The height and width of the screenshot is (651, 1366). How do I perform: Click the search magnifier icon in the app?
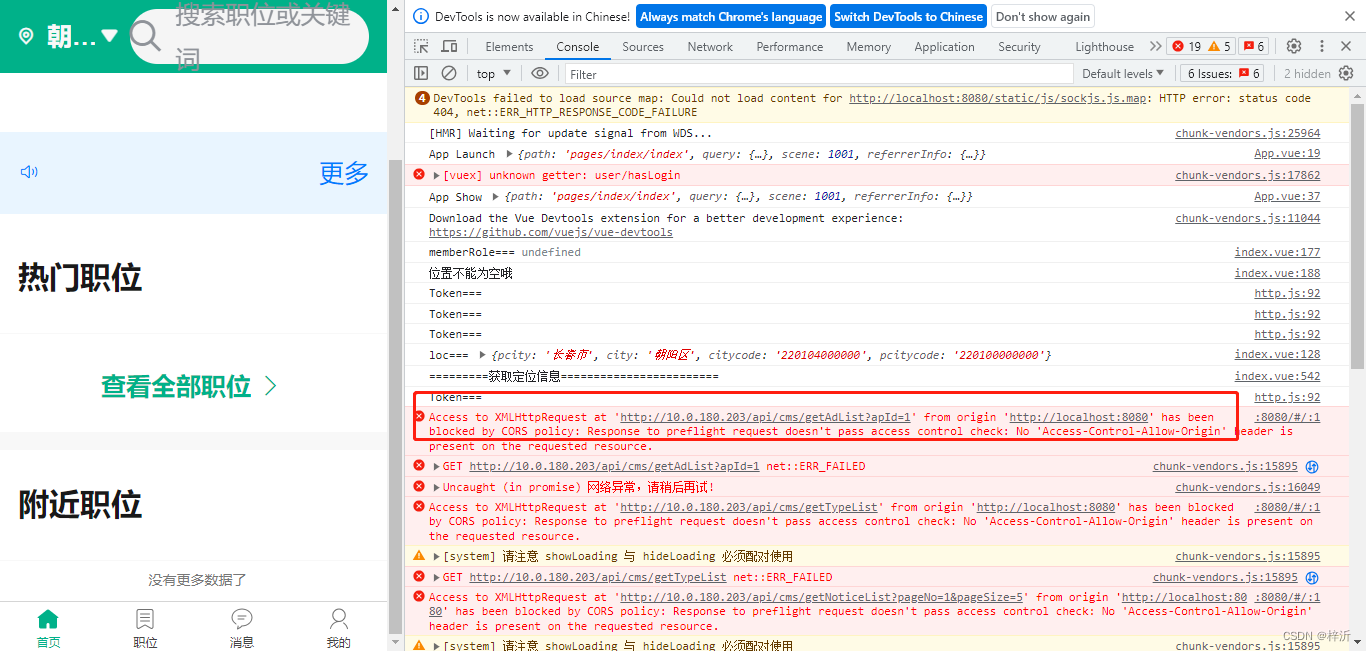point(146,36)
